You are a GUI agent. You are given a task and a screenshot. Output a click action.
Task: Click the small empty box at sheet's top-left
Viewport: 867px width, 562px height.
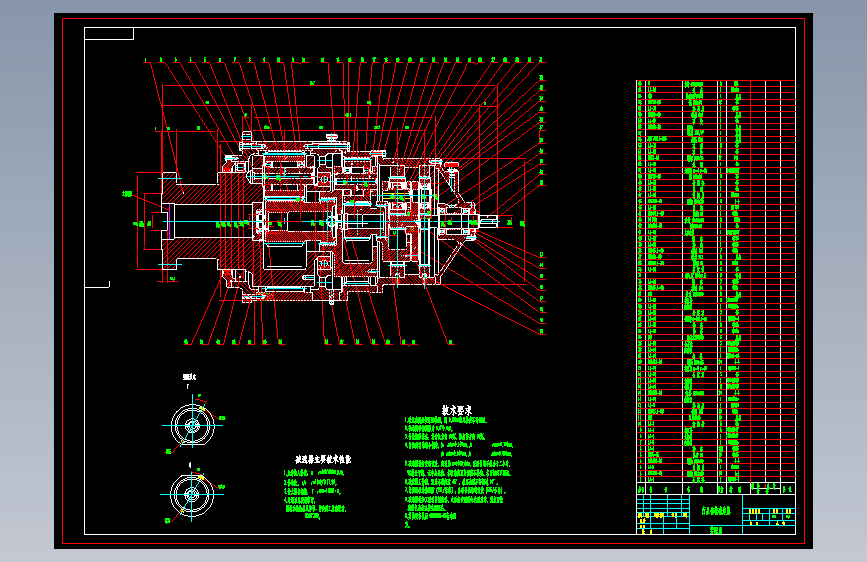[x=109, y=34]
